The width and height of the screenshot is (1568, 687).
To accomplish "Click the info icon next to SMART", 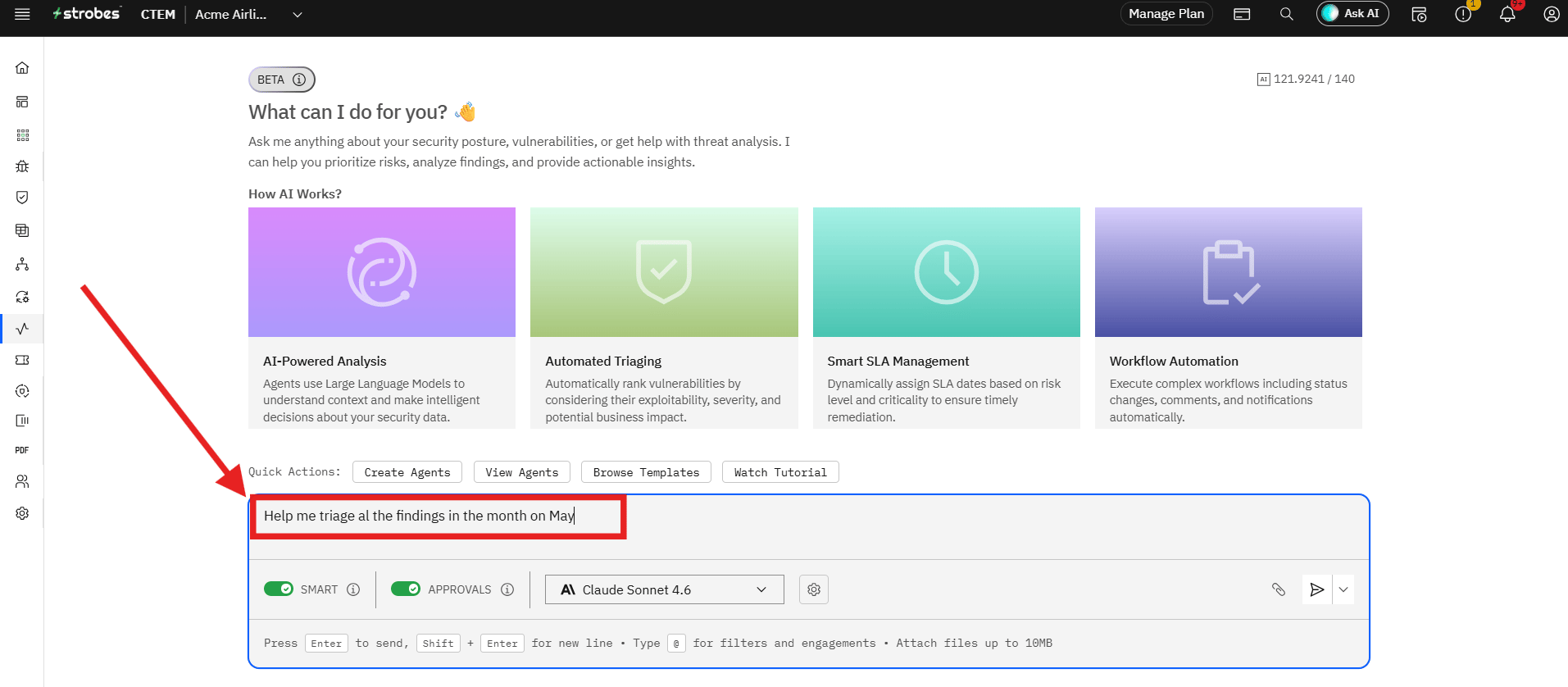I will click(x=353, y=589).
